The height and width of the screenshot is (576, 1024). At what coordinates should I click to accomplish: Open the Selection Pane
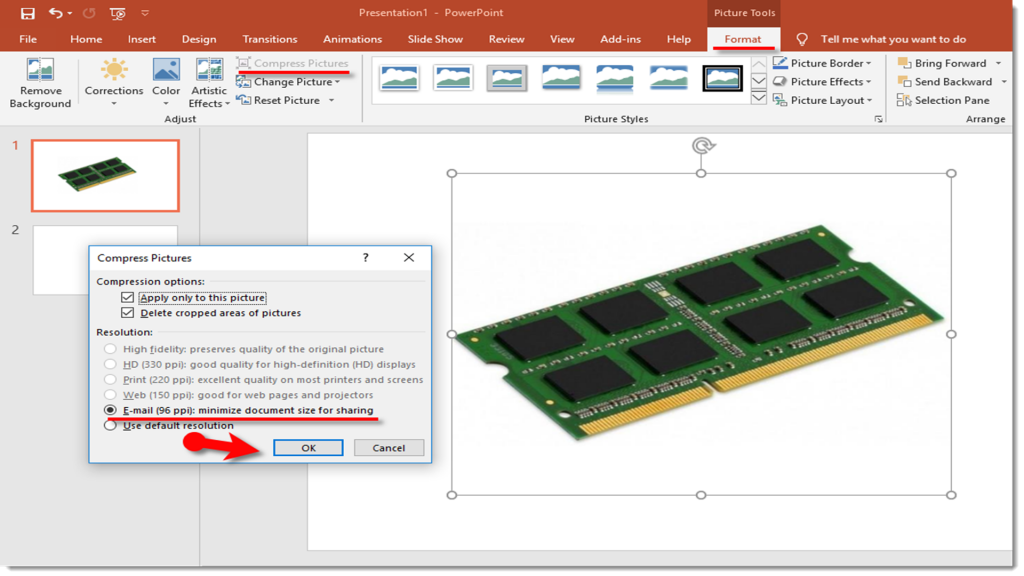coord(941,100)
